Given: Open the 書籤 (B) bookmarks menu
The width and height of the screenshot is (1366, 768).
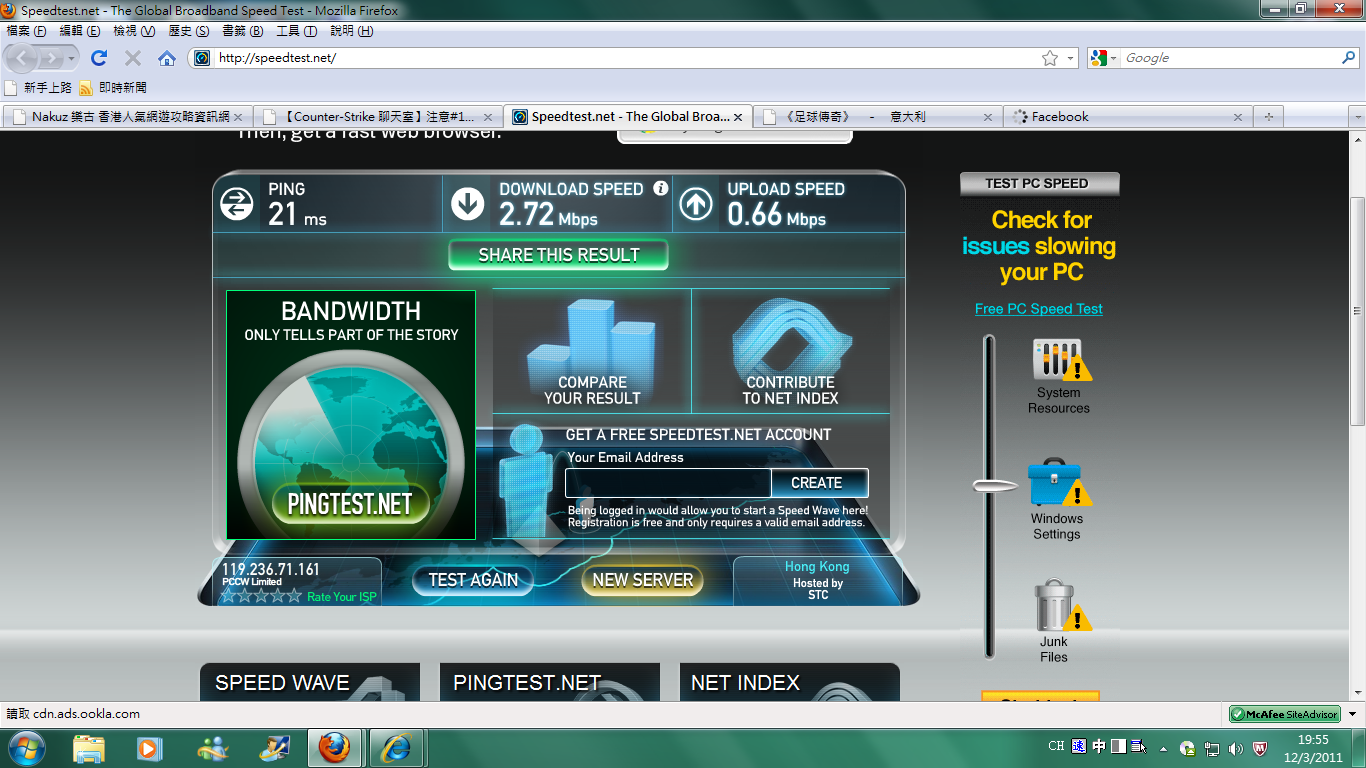Looking at the screenshot, I should tap(242, 31).
